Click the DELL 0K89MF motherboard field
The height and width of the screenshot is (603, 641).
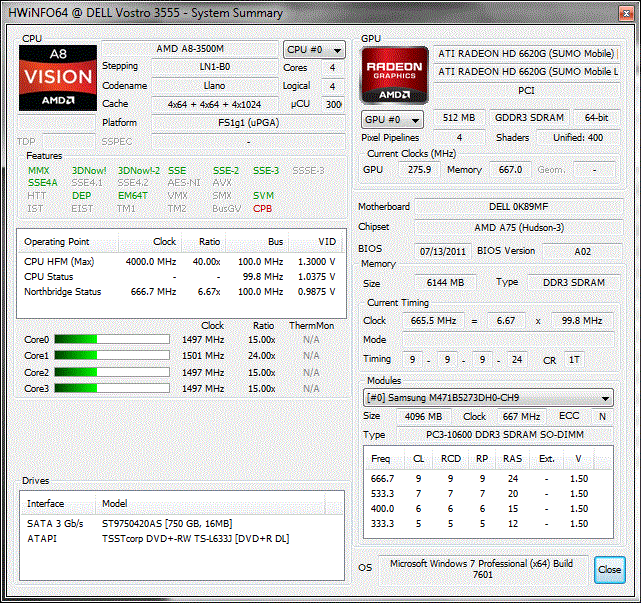click(x=518, y=207)
